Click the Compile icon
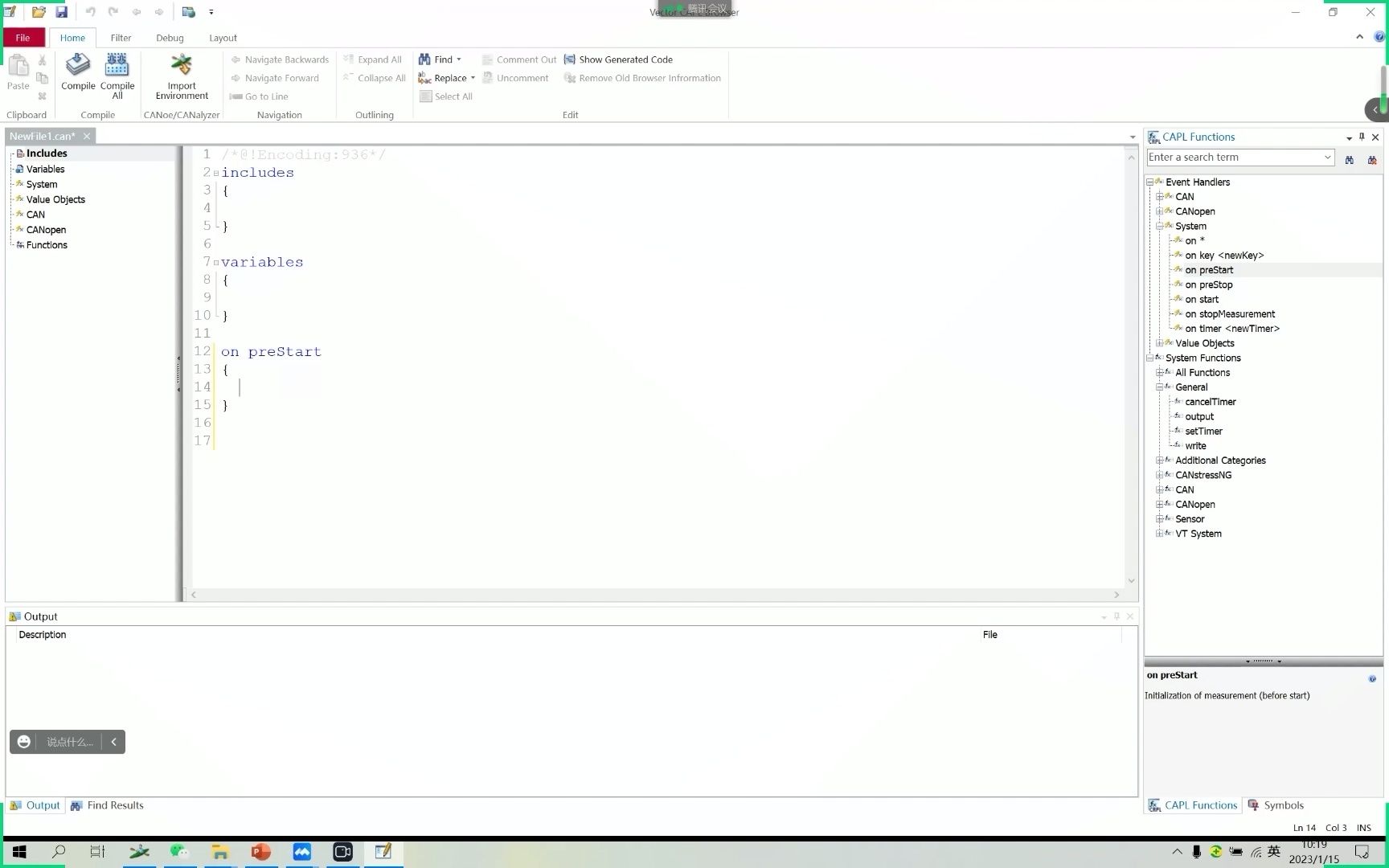The width and height of the screenshot is (1389, 868). [78, 66]
